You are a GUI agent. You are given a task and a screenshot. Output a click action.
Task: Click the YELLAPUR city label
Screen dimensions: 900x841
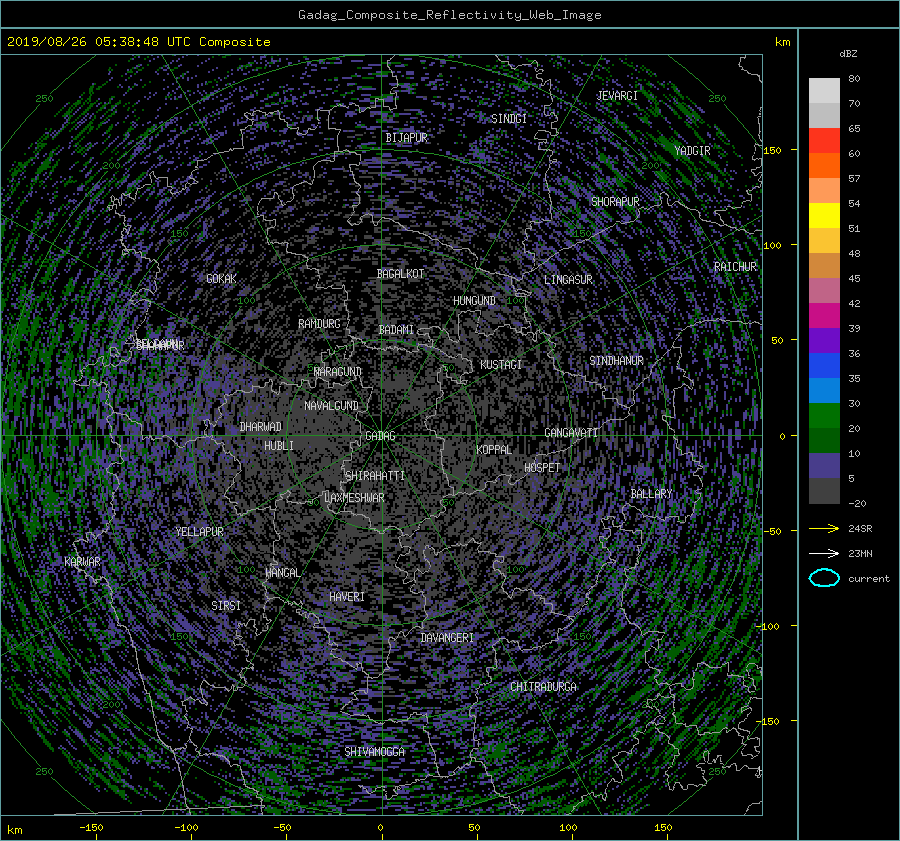pos(199,532)
